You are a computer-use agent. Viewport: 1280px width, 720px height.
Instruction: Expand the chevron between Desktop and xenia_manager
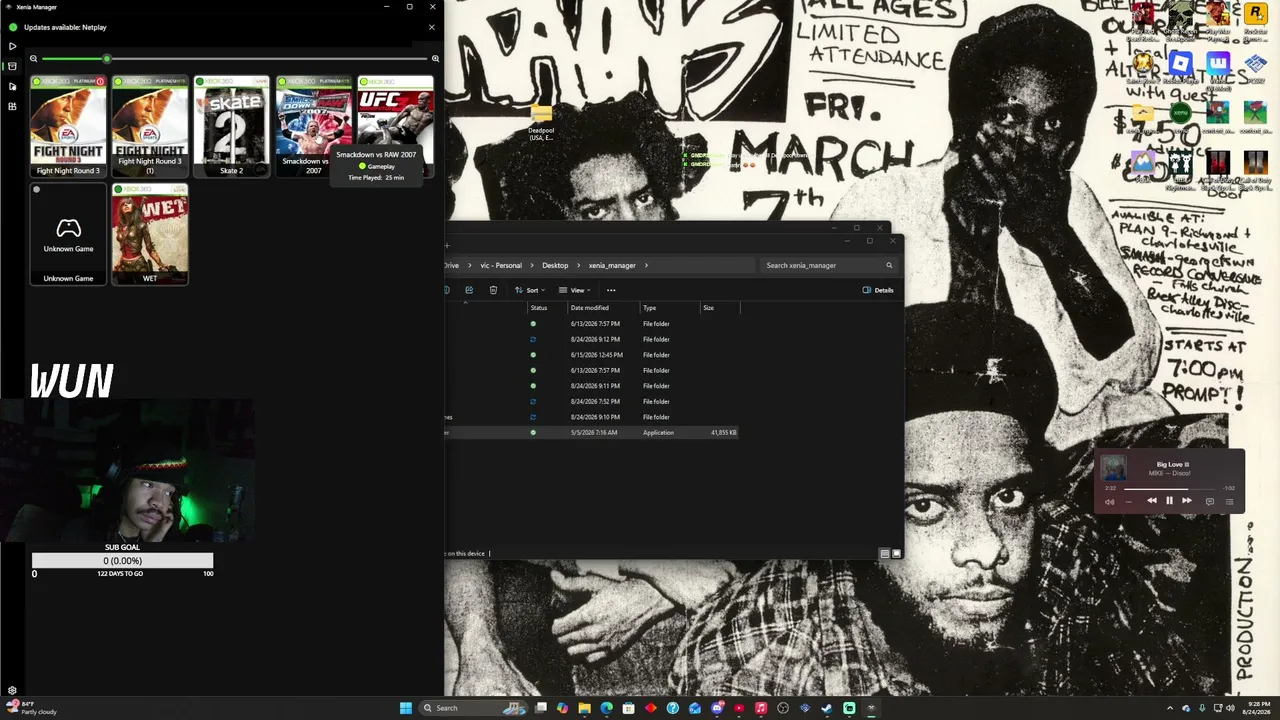(x=578, y=265)
